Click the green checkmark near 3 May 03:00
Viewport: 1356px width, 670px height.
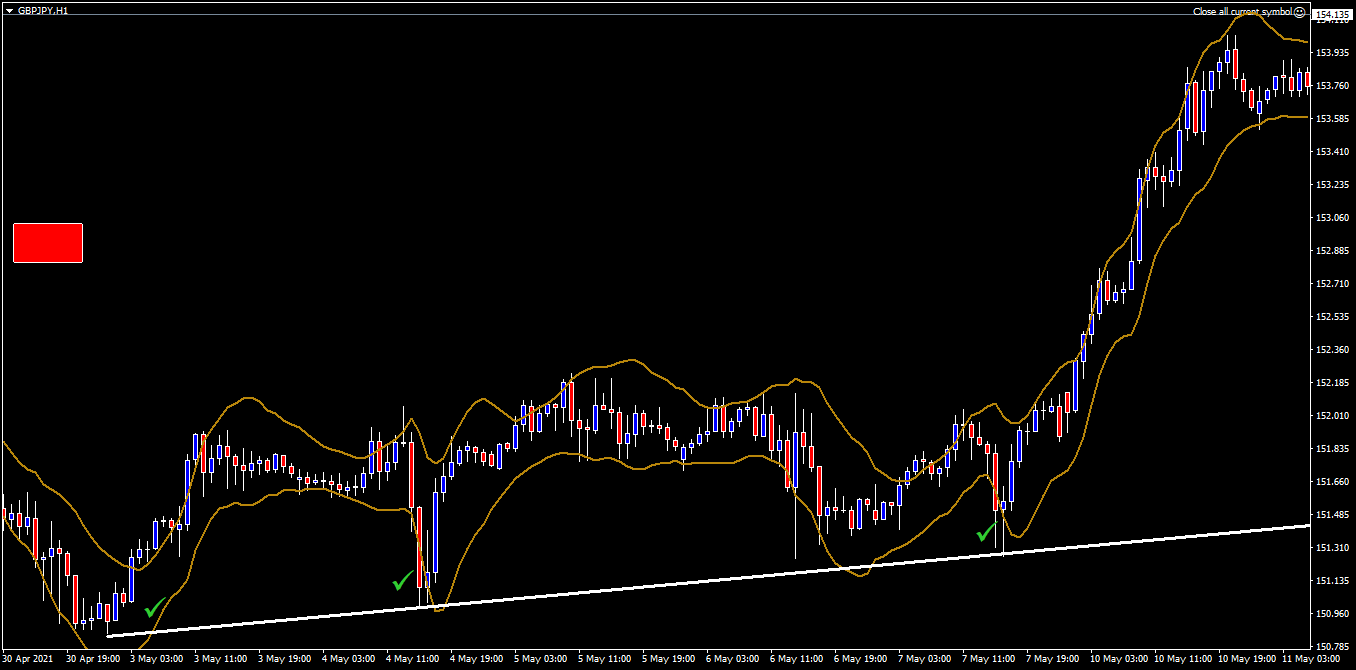(155, 607)
